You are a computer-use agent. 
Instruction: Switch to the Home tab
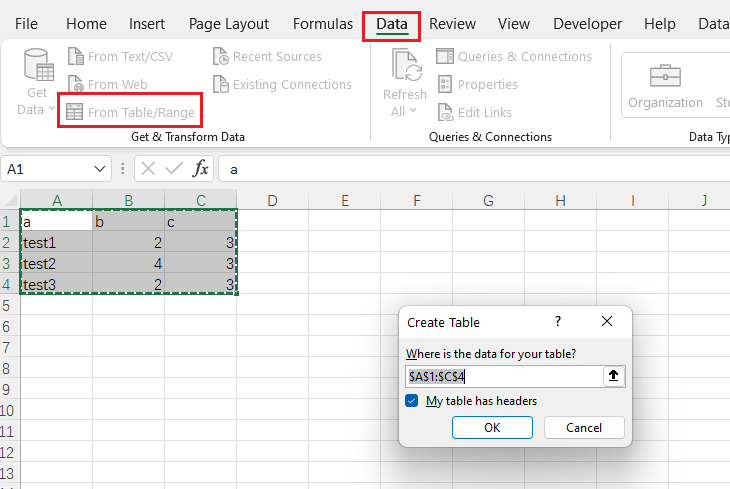86,24
